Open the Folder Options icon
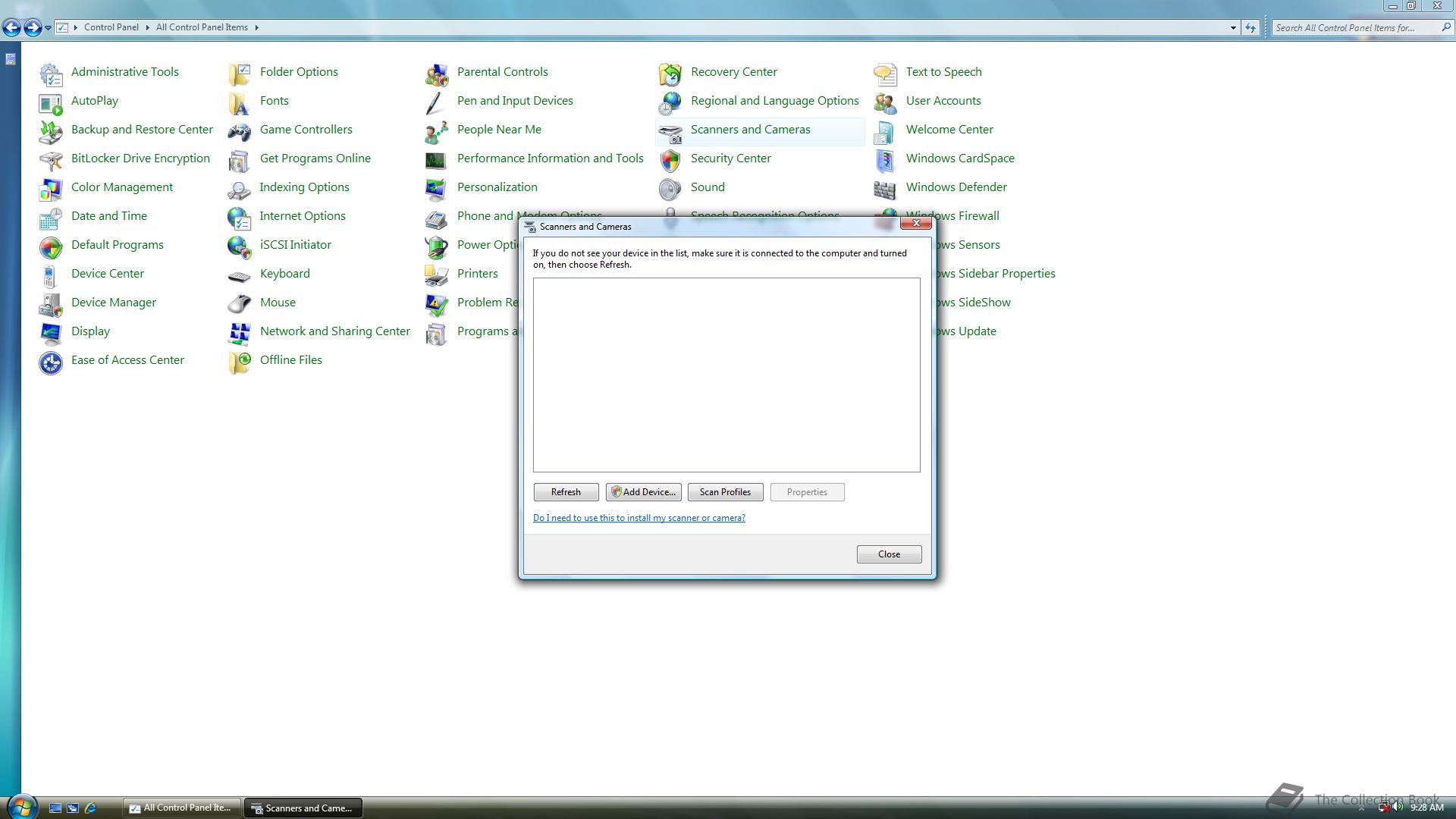 click(x=240, y=74)
